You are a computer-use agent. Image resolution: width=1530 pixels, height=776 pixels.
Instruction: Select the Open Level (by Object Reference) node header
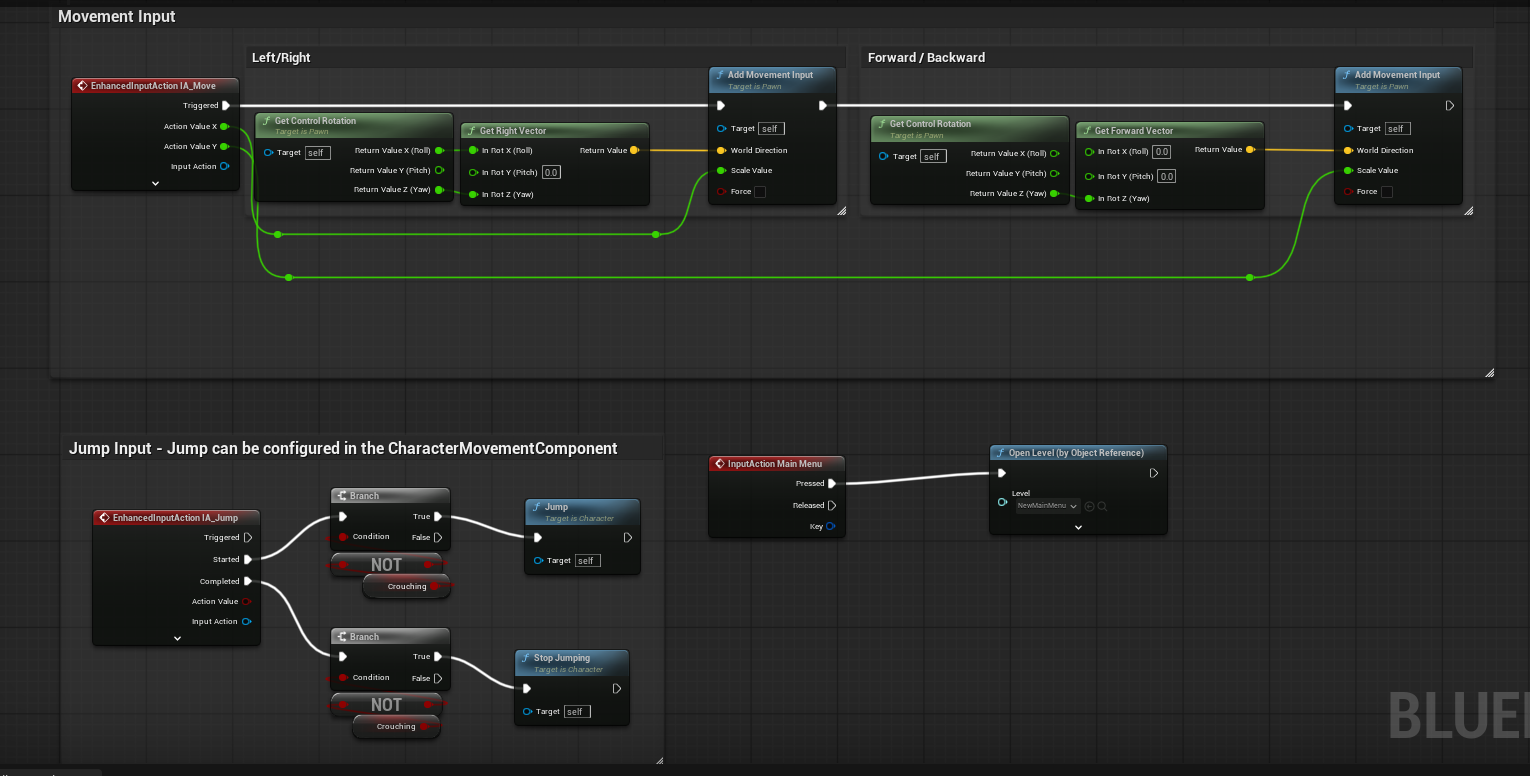[1078, 453]
